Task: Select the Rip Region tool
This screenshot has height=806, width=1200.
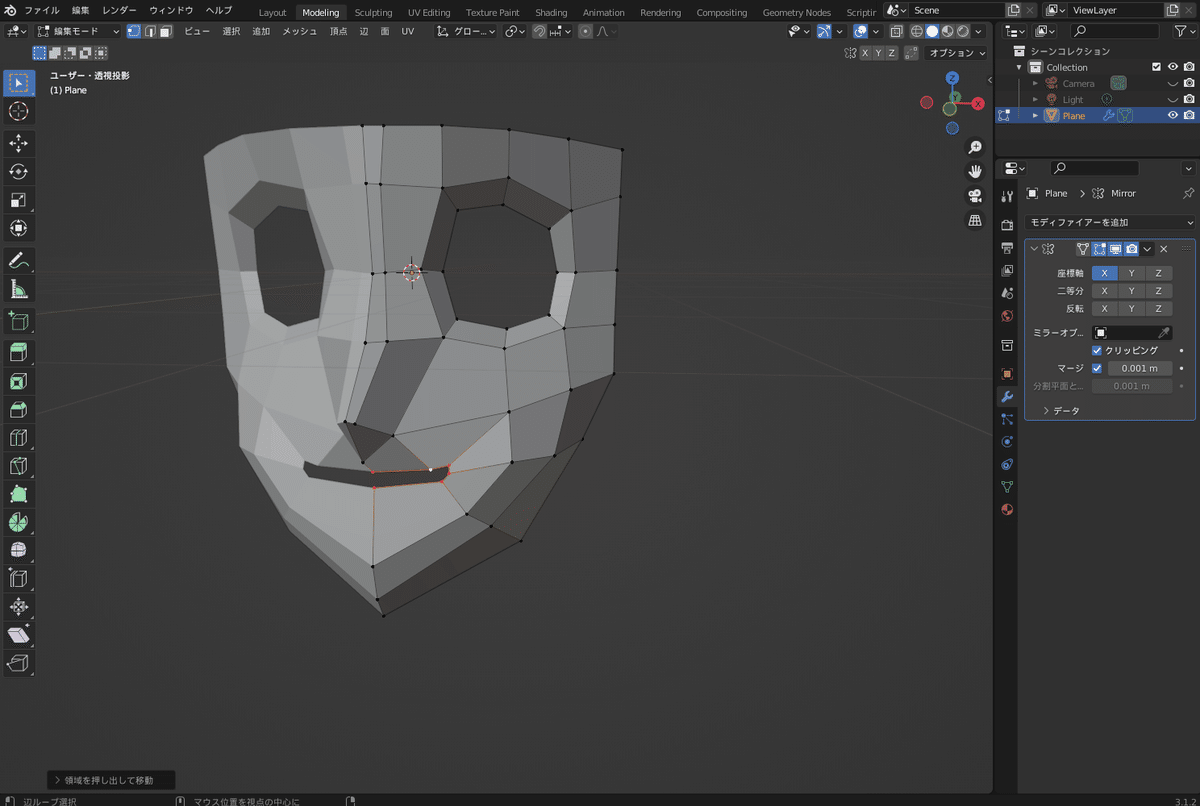Action: [x=19, y=662]
